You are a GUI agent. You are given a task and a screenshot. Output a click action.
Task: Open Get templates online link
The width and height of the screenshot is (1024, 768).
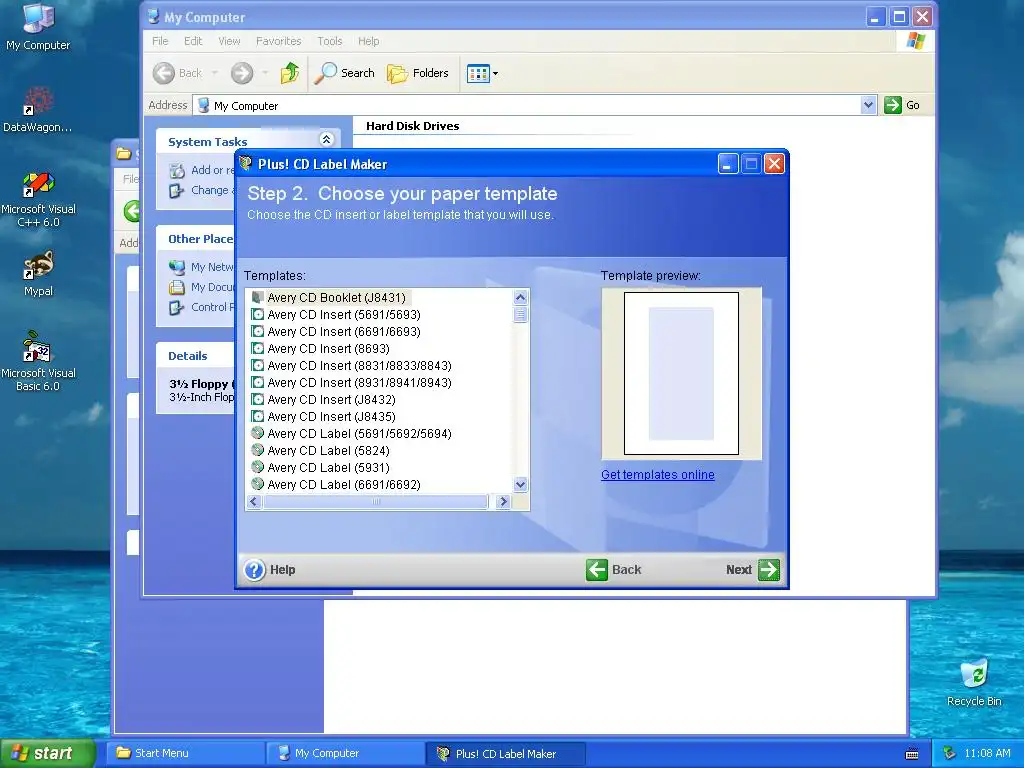pyautogui.click(x=658, y=475)
